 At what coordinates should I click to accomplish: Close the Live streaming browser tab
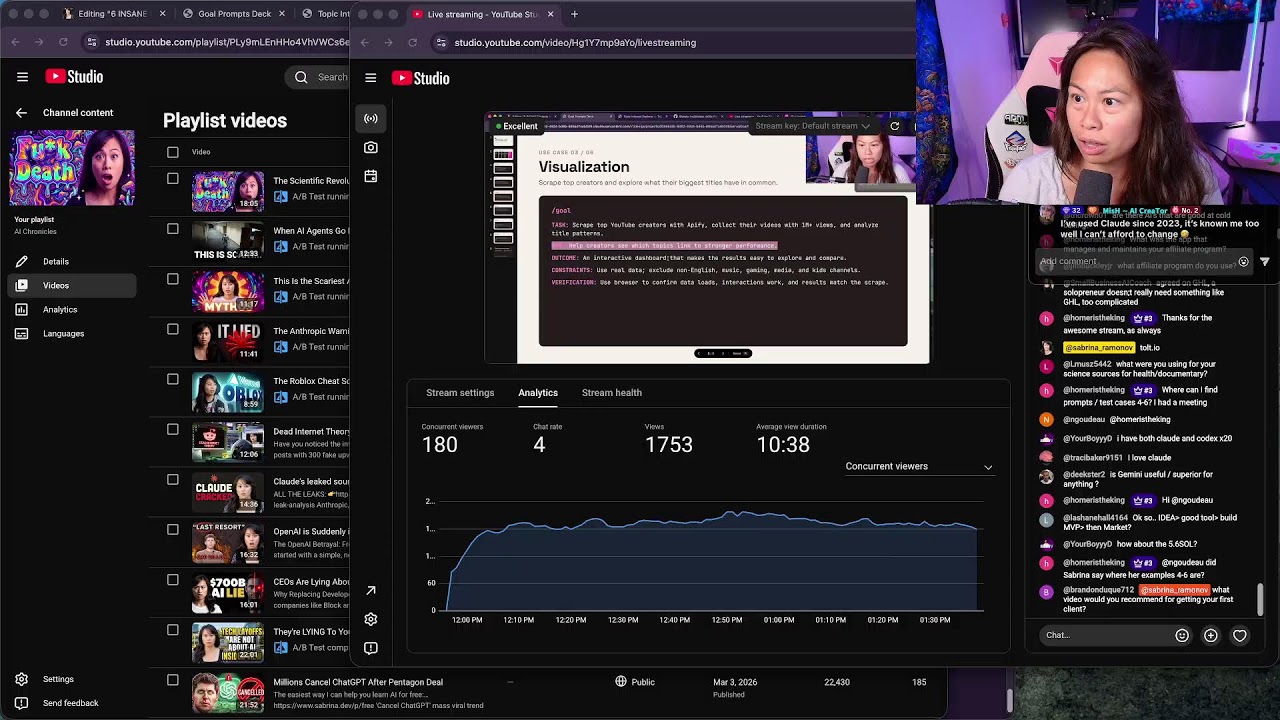550,14
